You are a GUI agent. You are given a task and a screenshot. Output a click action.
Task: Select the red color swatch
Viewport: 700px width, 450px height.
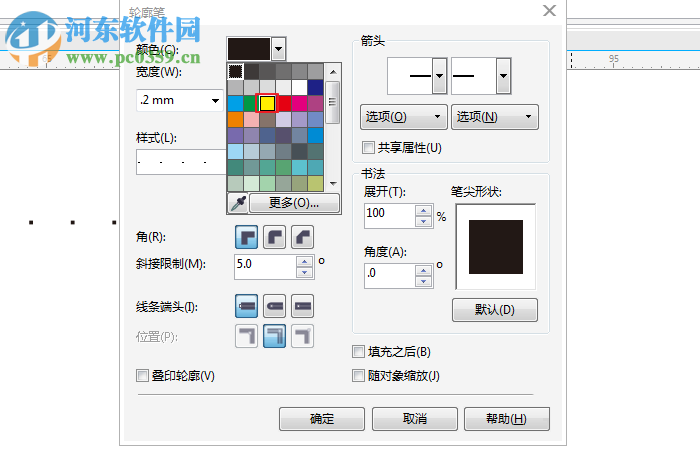284,104
